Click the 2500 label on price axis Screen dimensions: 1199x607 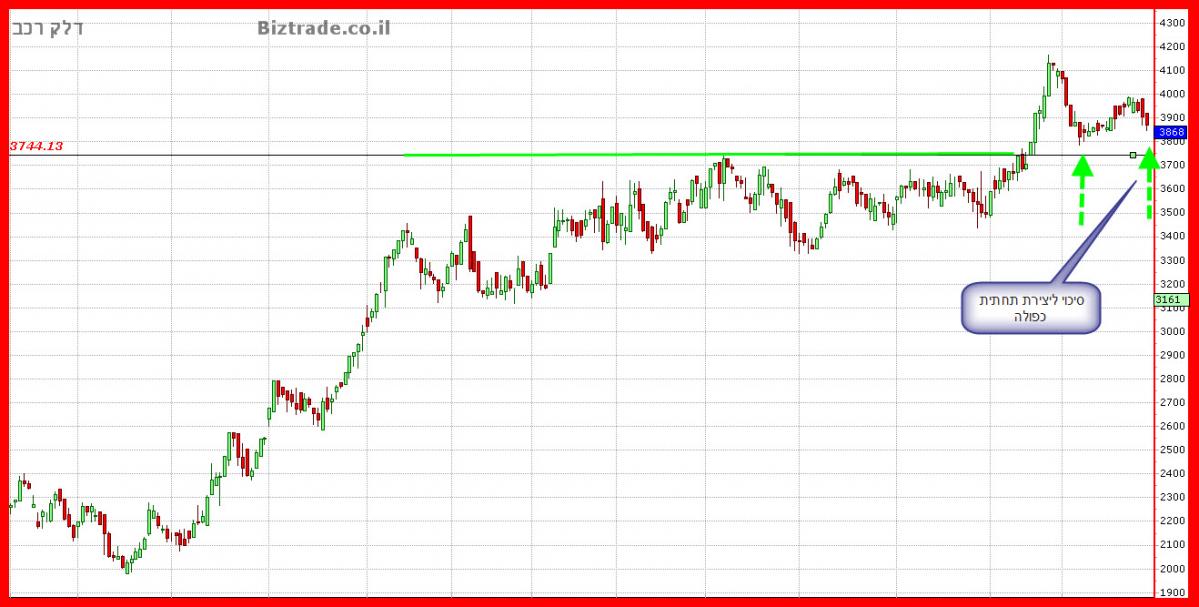click(x=1171, y=450)
